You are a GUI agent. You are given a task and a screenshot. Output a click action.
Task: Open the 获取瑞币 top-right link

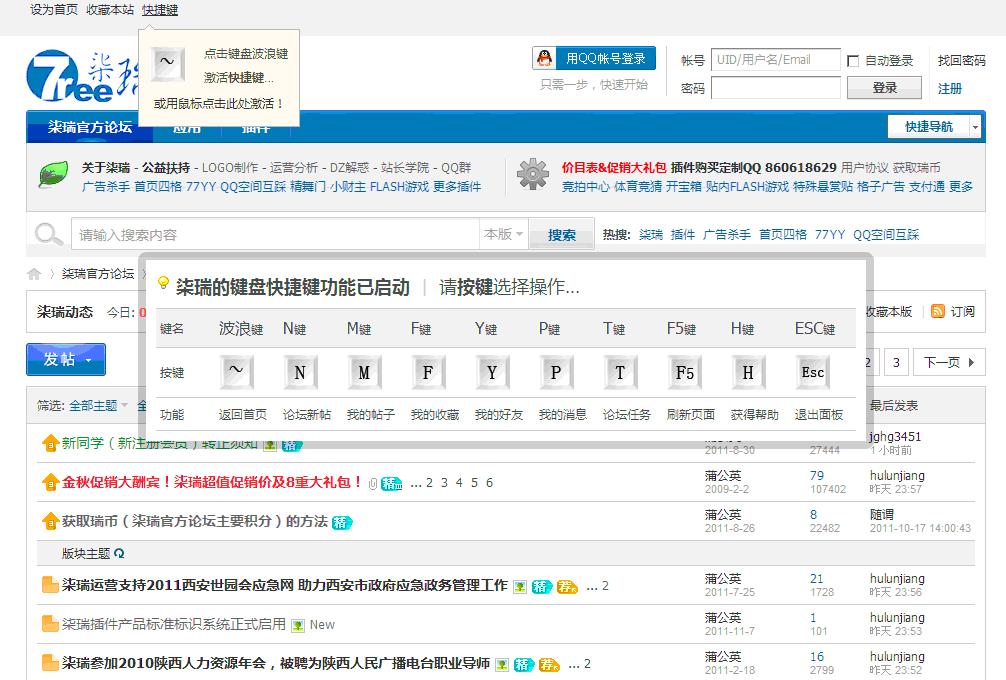click(916, 167)
